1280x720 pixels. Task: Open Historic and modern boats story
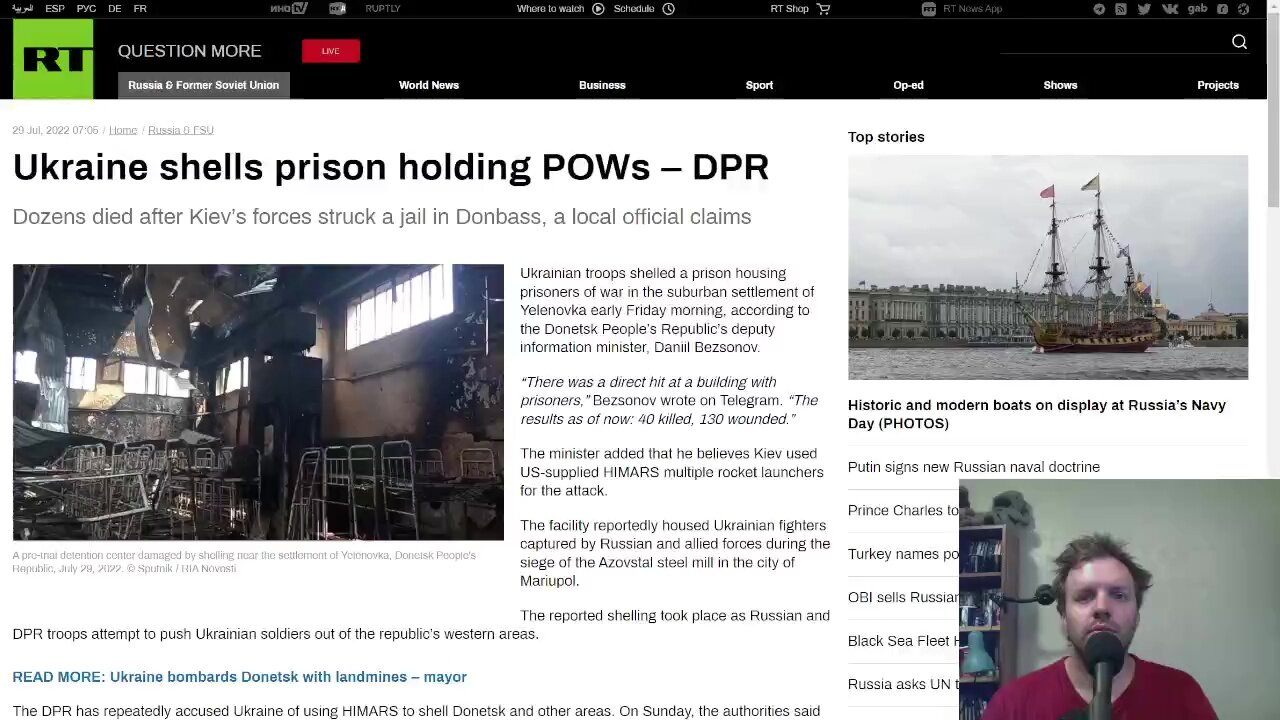pyautogui.click(x=1037, y=414)
